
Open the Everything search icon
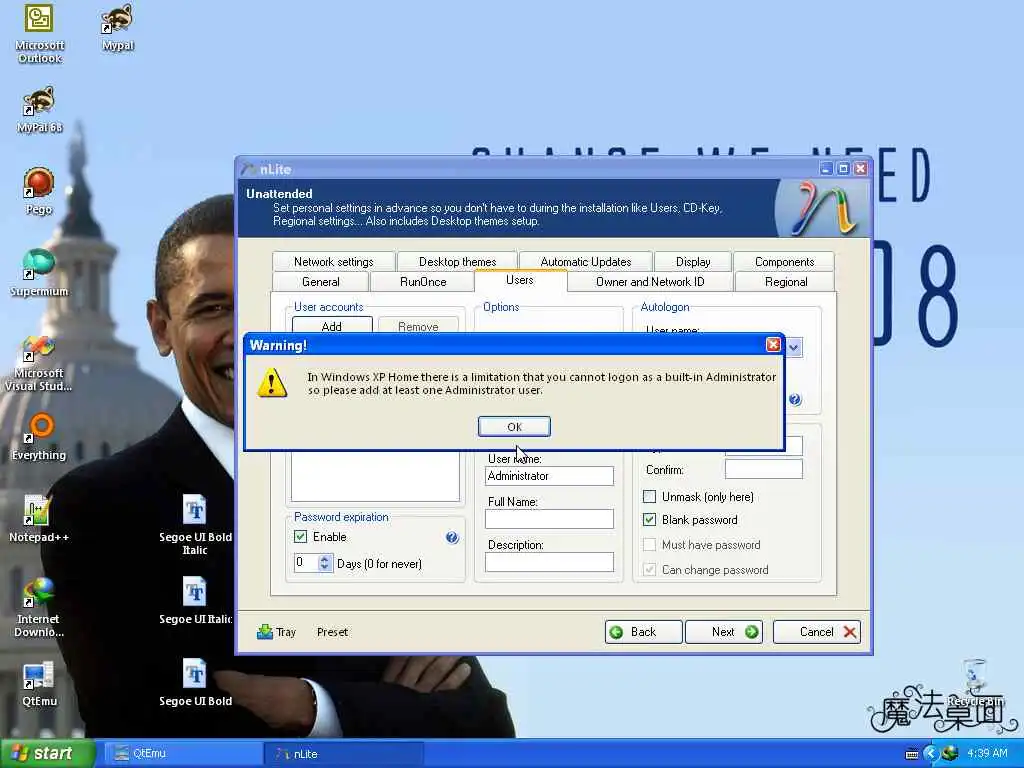tap(39, 436)
